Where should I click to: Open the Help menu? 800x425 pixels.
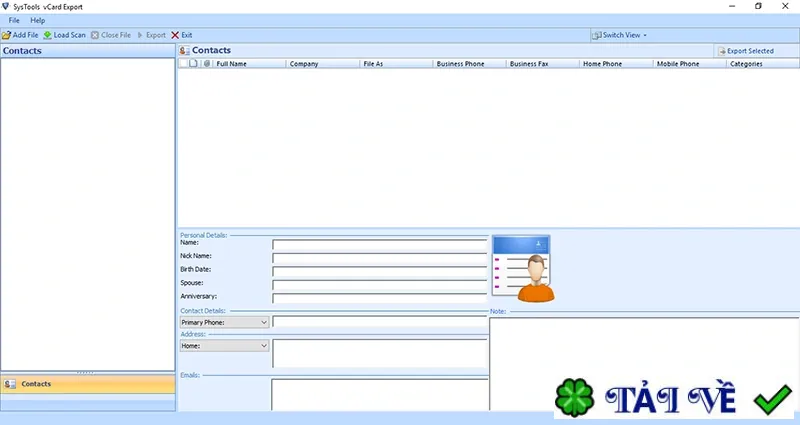click(38, 20)
